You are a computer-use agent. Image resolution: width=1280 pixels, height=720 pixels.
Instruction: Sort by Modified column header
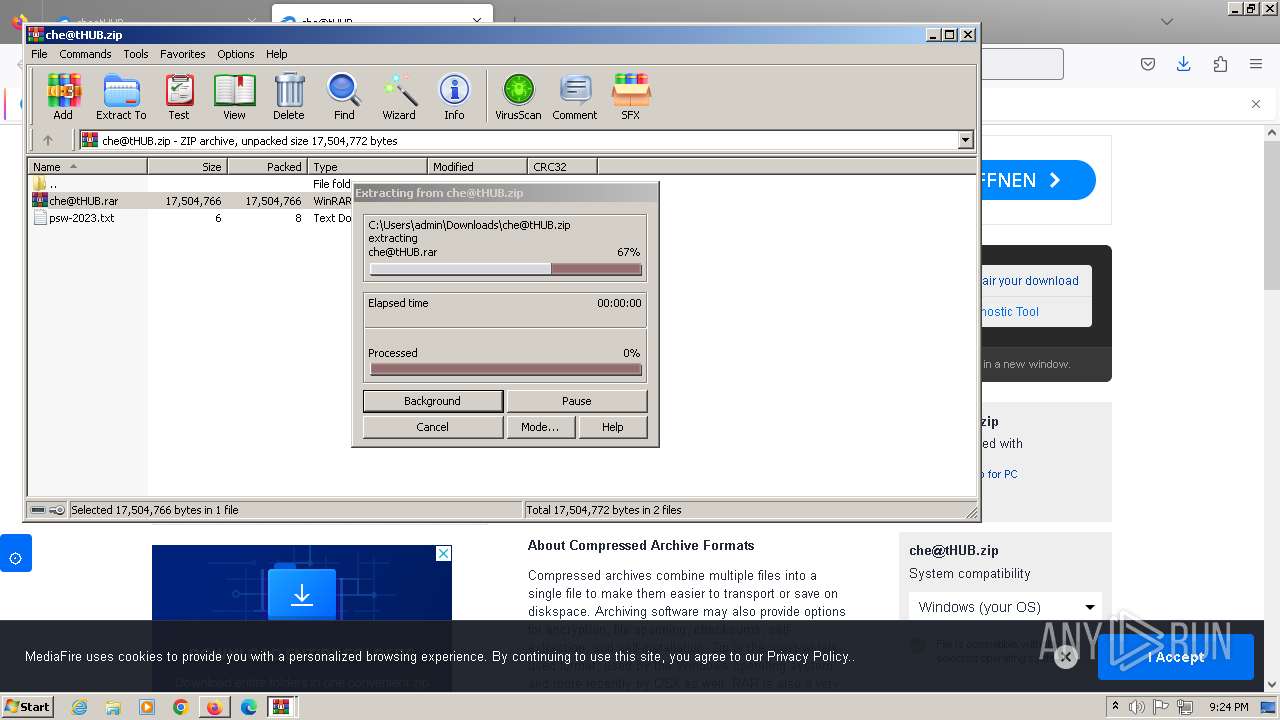478,167
